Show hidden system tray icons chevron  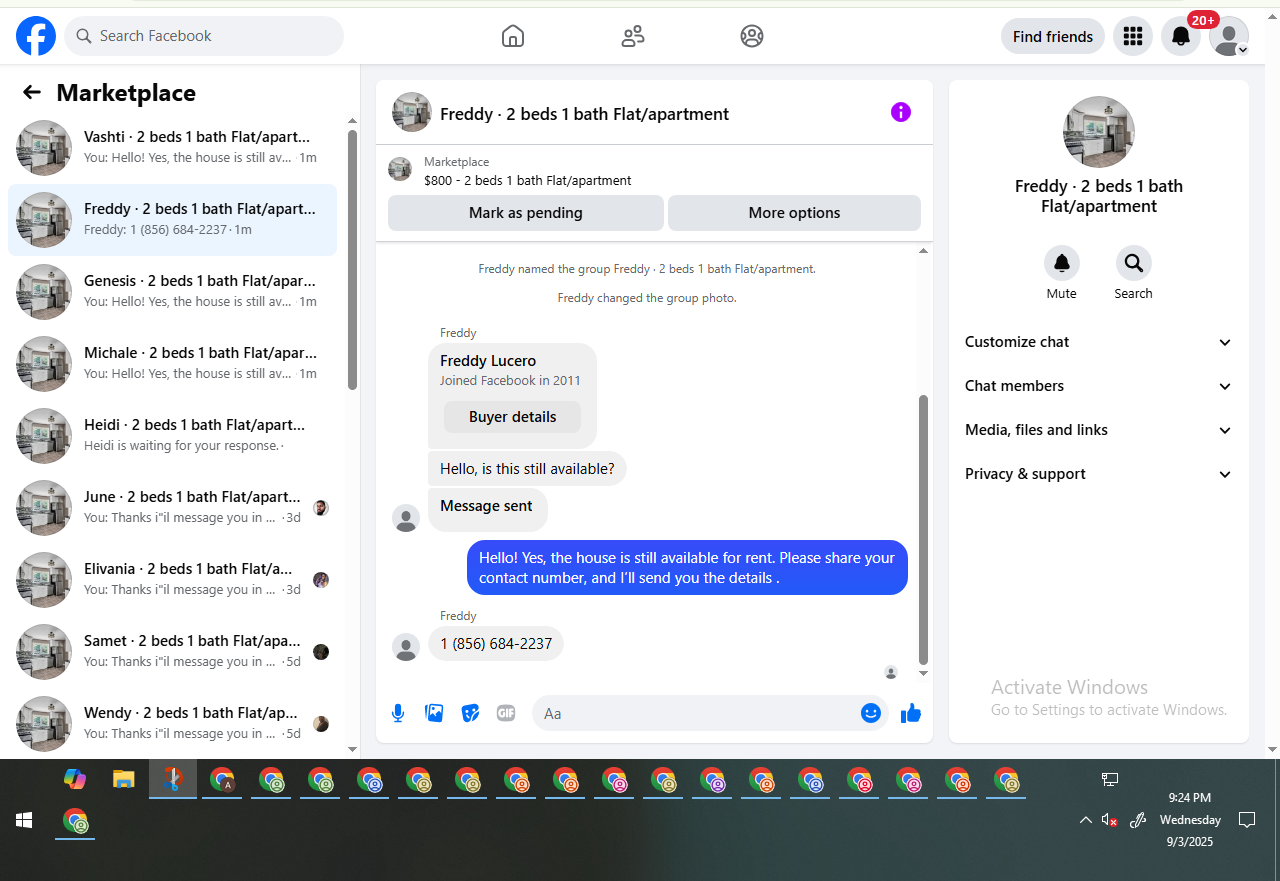[x=1085, y=820]
